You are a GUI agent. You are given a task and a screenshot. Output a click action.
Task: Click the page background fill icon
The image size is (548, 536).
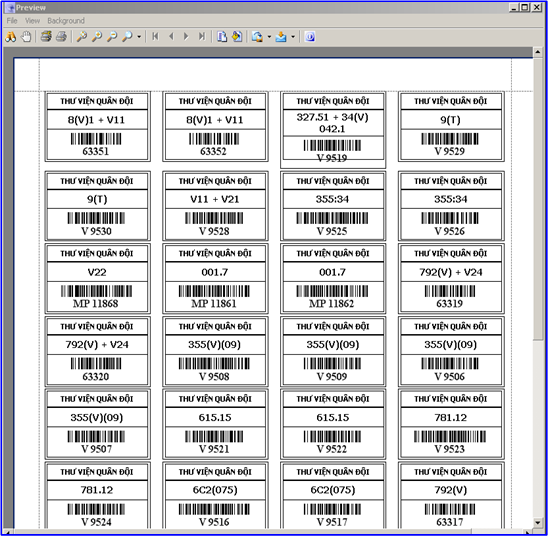pyautogui.click(x=237, y=37)
